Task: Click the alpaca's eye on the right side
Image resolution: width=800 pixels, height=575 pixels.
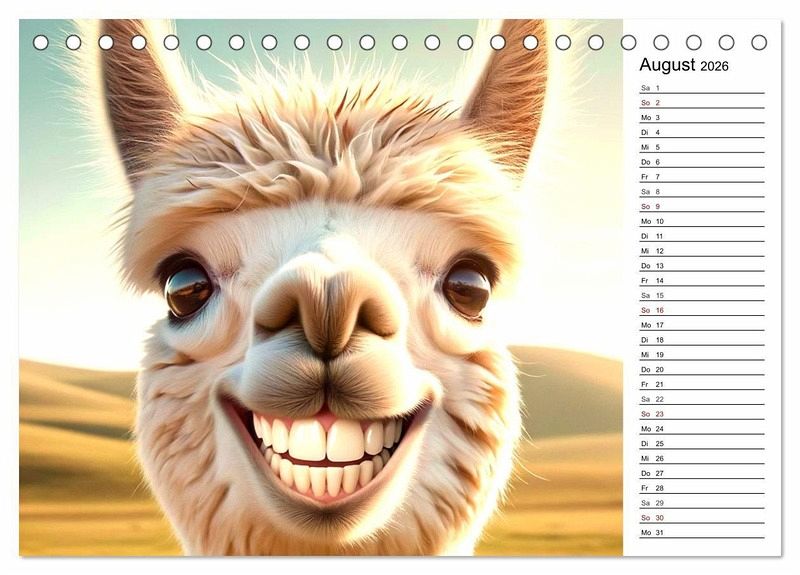Action: (x=466, y=289)
